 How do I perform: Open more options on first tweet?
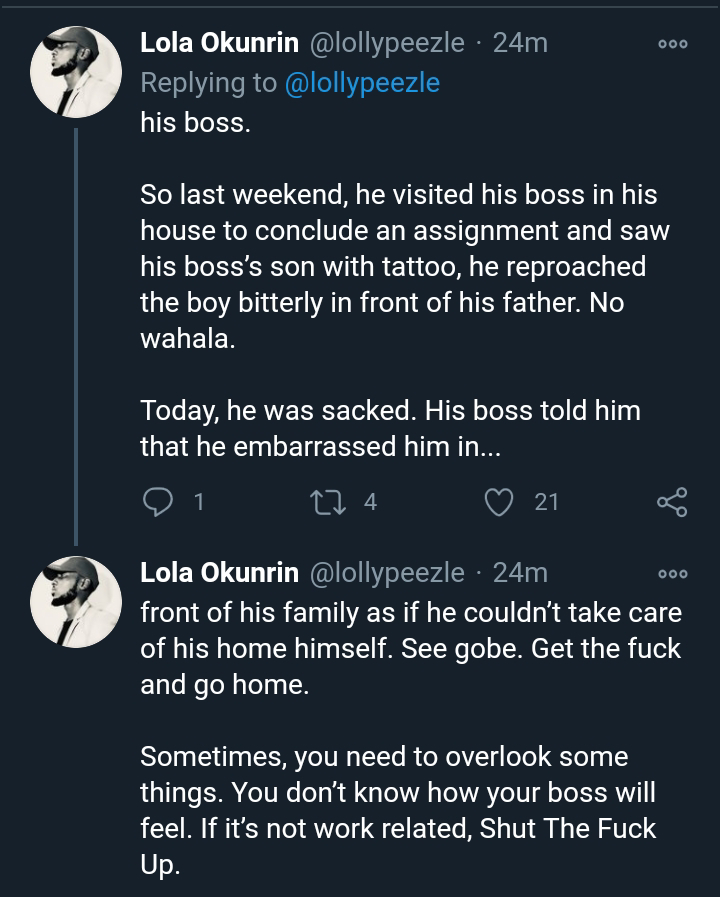pos(672,44)
